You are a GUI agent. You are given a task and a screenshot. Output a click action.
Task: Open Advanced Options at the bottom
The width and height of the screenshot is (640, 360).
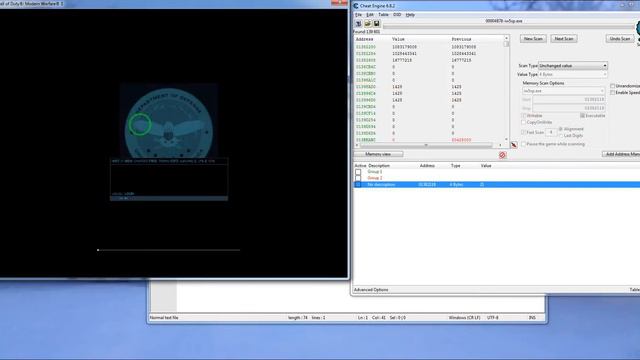(x=371, y=290)
